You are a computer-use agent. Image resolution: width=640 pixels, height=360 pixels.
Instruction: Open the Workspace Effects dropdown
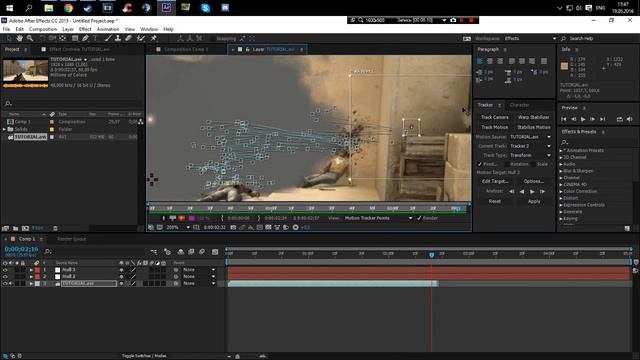(530, 38)
